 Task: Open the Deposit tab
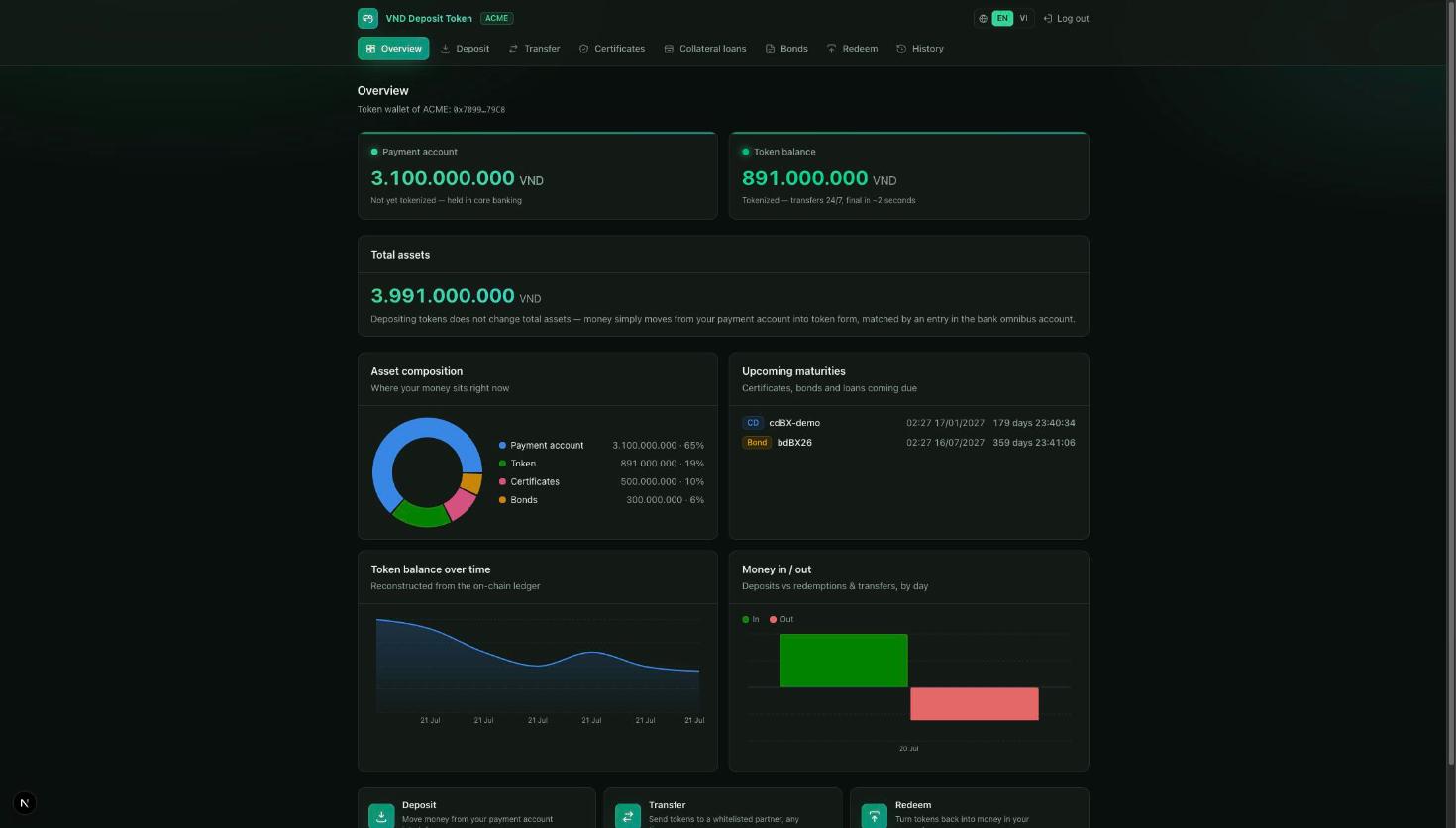[x=465, y=49]
